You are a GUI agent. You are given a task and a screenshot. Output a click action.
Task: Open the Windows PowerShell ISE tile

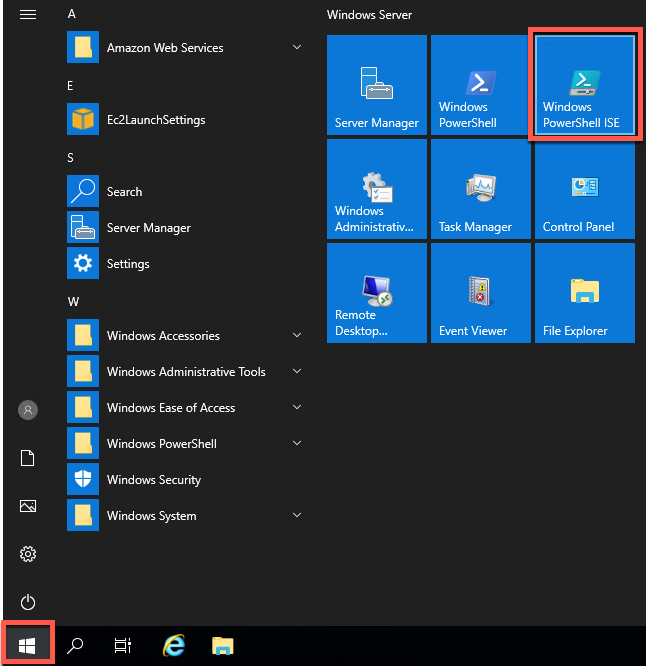(x=584, y=85)
